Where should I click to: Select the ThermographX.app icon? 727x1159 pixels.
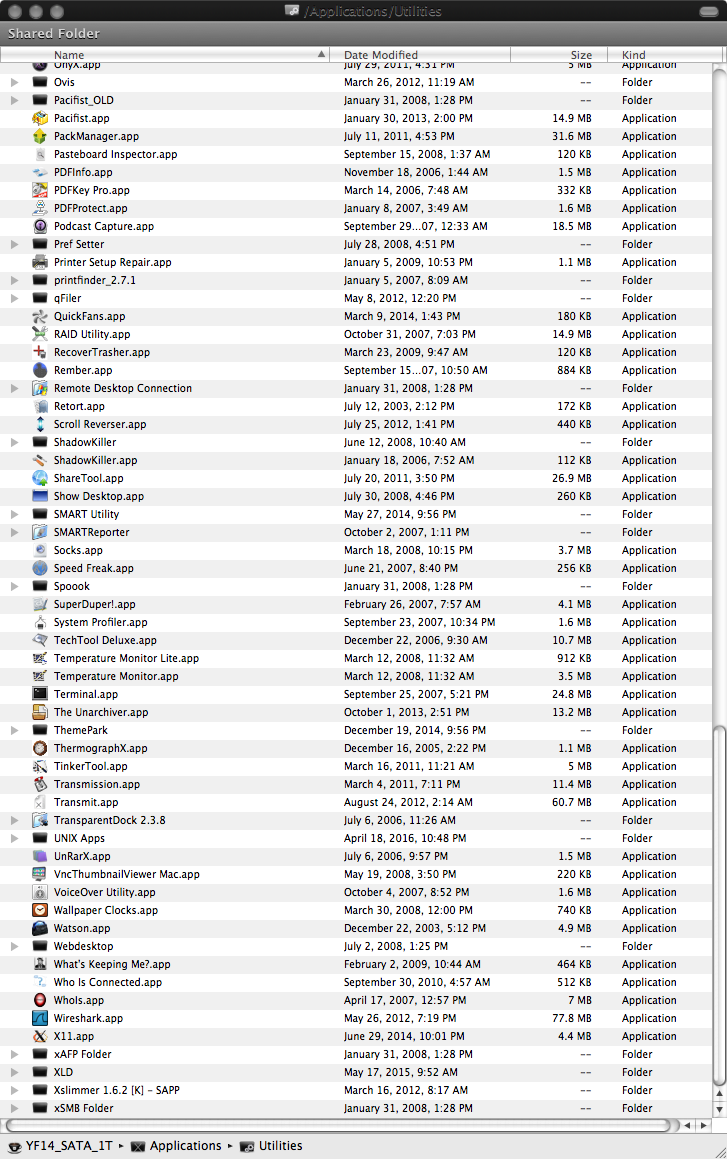coord(40,748)
